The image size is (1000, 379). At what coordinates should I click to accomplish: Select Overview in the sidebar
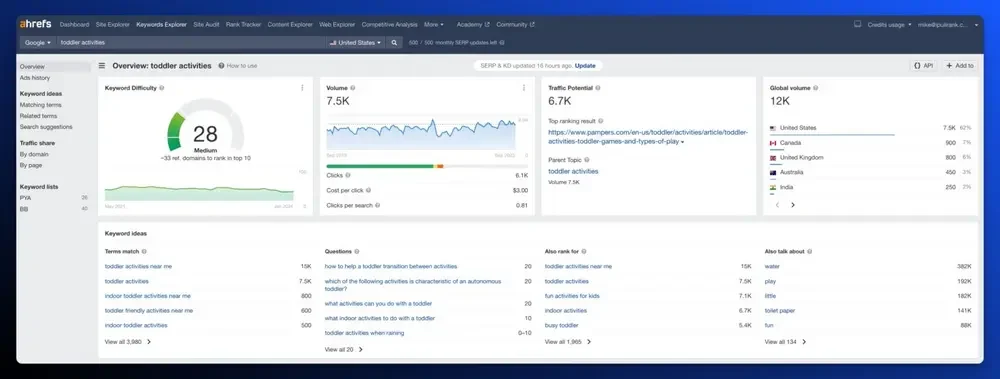click(x=54, y=66)
